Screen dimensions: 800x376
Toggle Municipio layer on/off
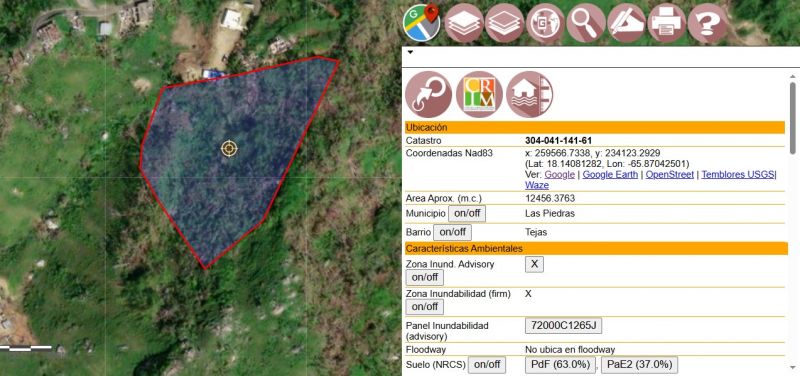pos(467,213)
